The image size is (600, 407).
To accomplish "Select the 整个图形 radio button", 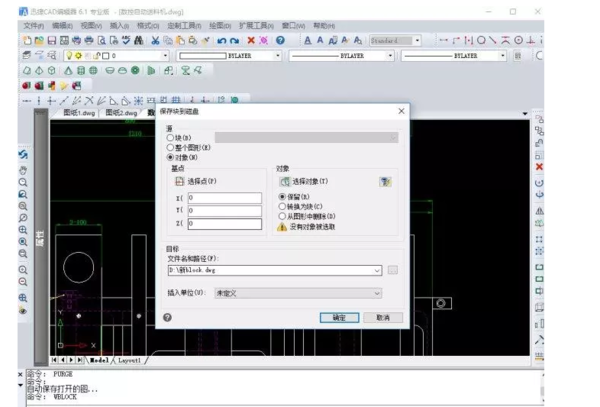I will [x=171, y=147].
